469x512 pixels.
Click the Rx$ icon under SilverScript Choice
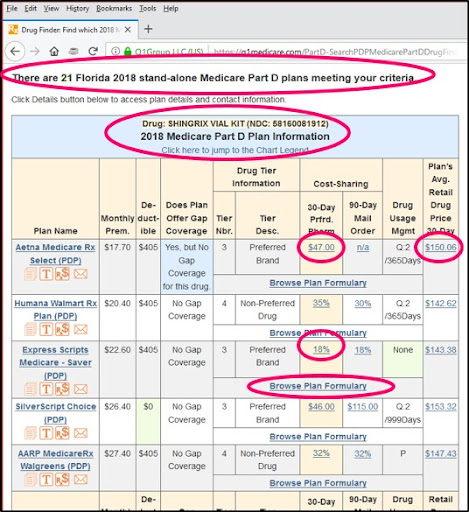click(x=62, y=433)
